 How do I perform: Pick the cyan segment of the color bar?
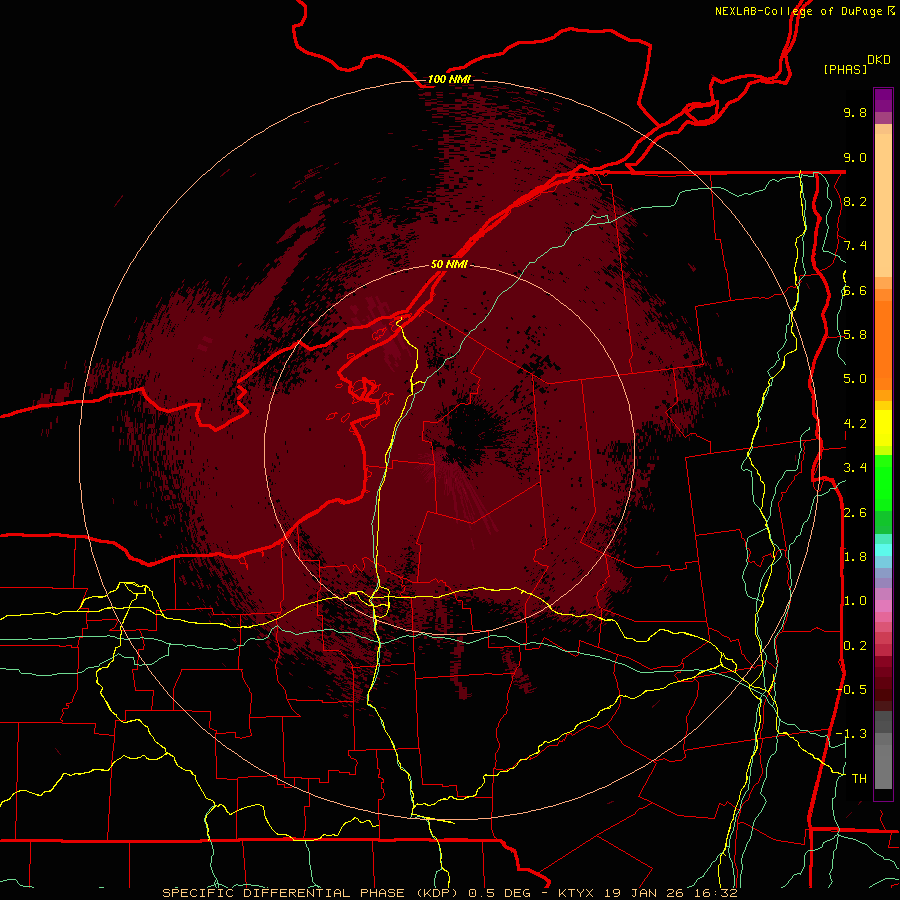pyautogui.click(x=883, y=549)
